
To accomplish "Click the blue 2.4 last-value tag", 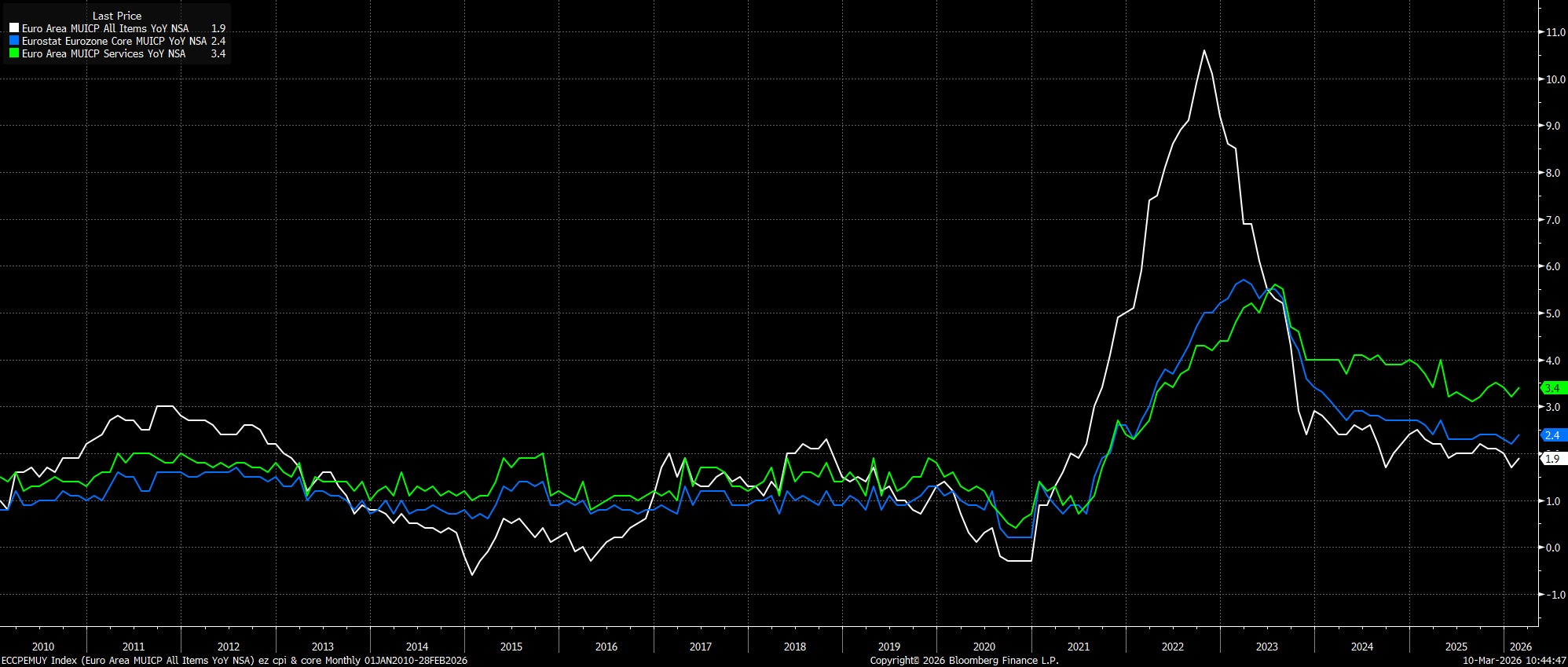I will (1552, 435).
